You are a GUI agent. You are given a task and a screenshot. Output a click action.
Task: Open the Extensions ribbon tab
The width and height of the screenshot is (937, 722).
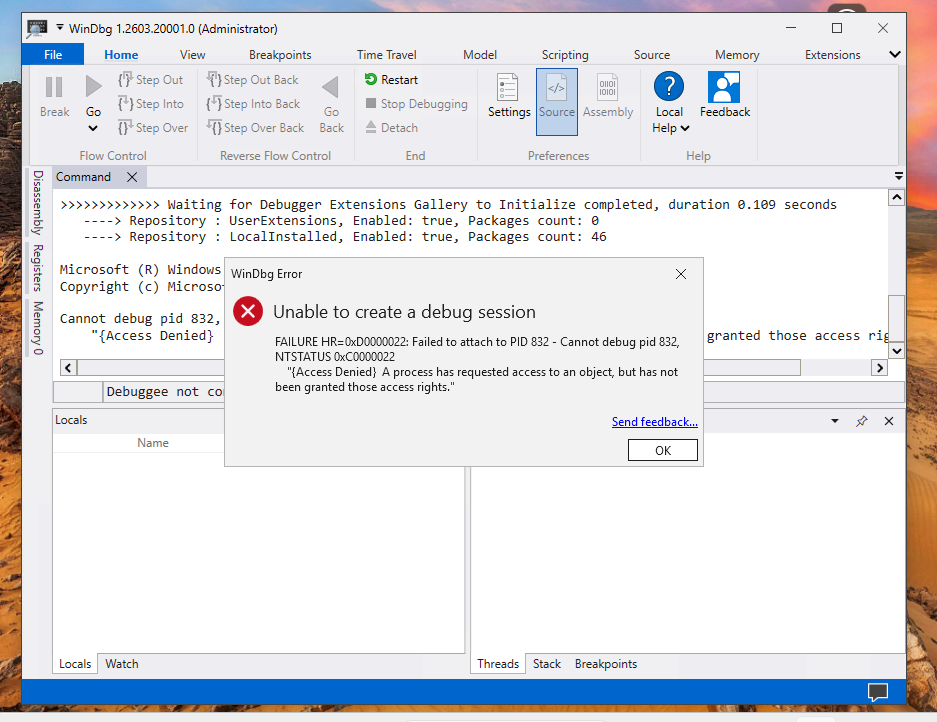pyautogui.click(x=832, y=54)
